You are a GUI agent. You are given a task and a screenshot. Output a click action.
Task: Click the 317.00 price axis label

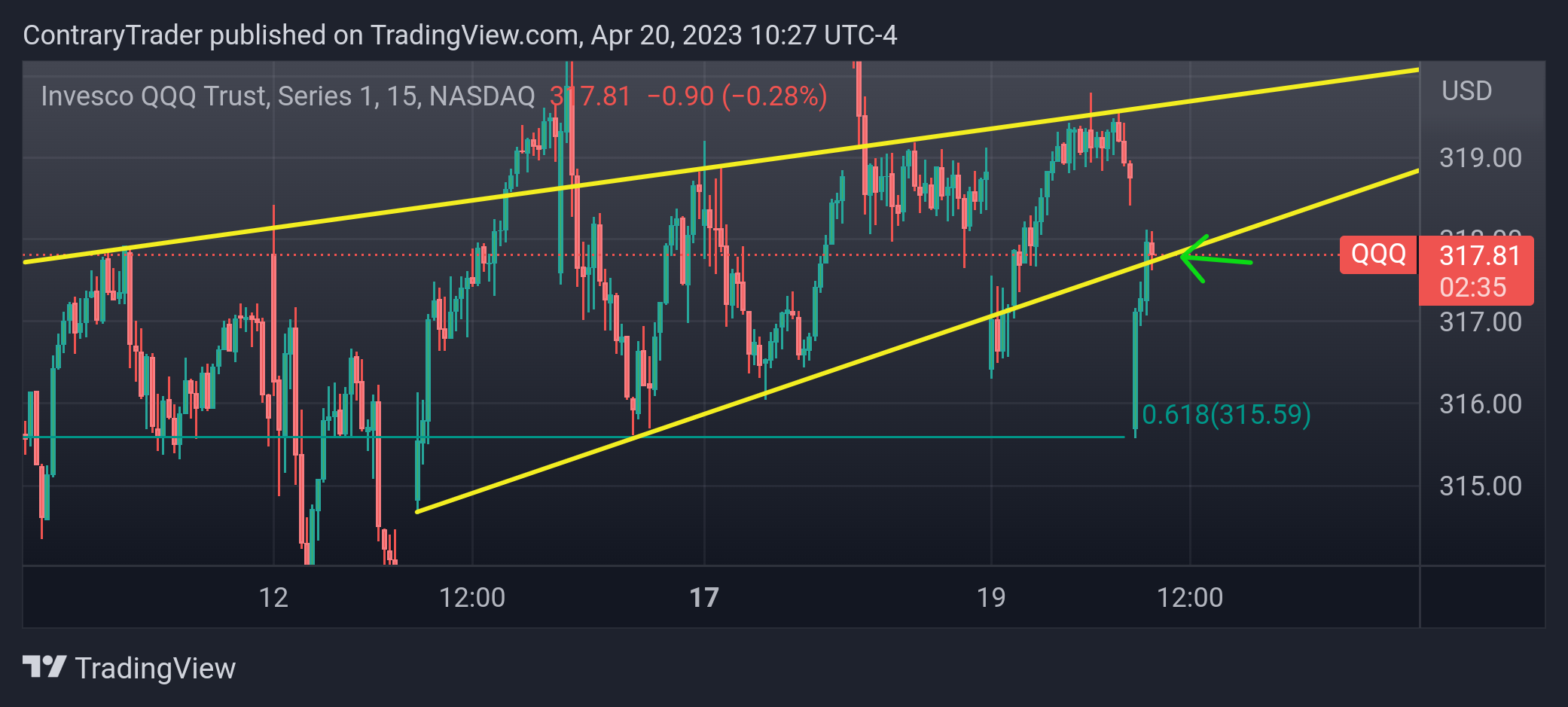tap(1481, 322)
